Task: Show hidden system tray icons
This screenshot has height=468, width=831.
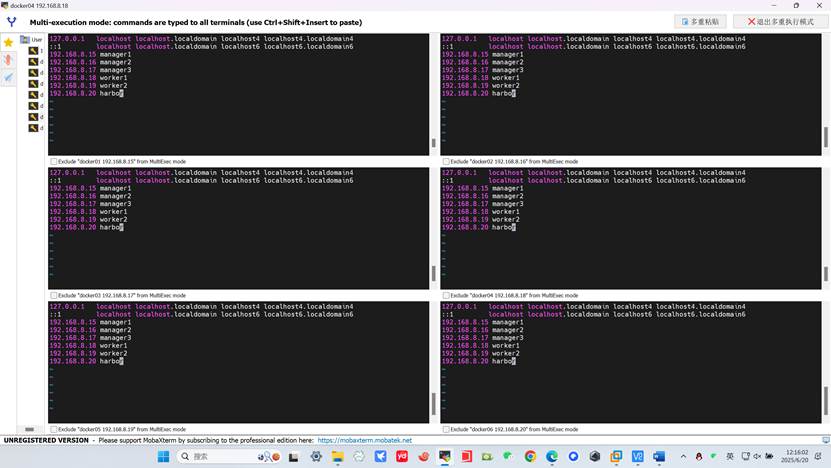Action: (x=683, y=456)
